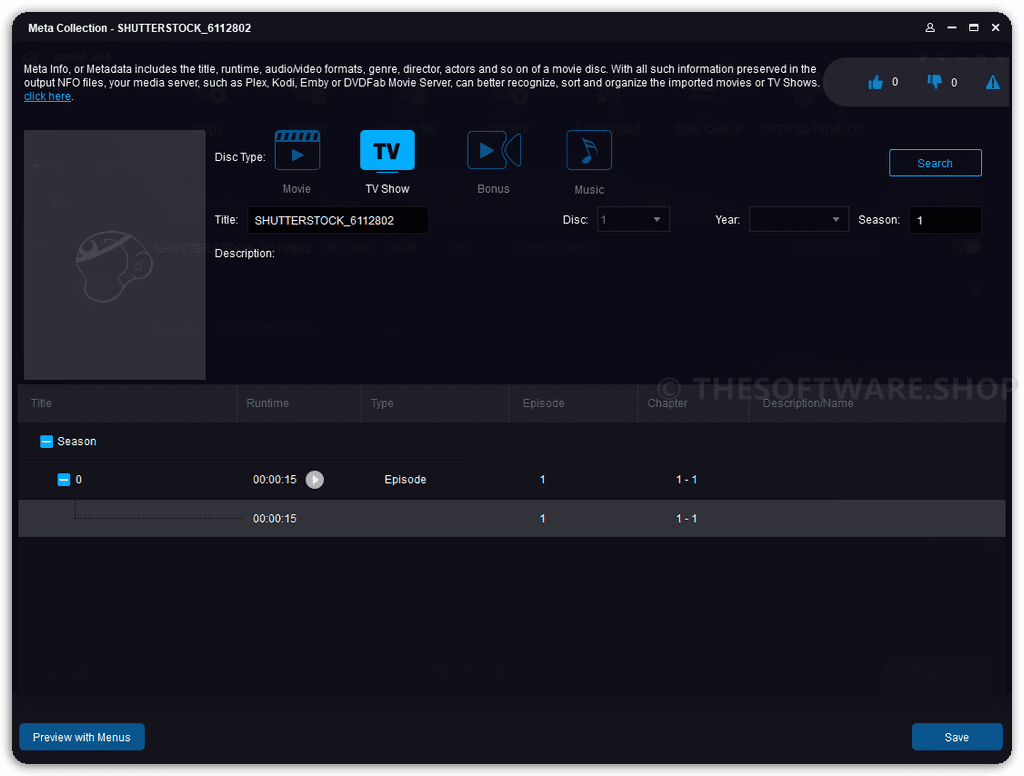Close the Meta Collection window
The height and width of the screenshot is (776, 1024).
point(995,27)
